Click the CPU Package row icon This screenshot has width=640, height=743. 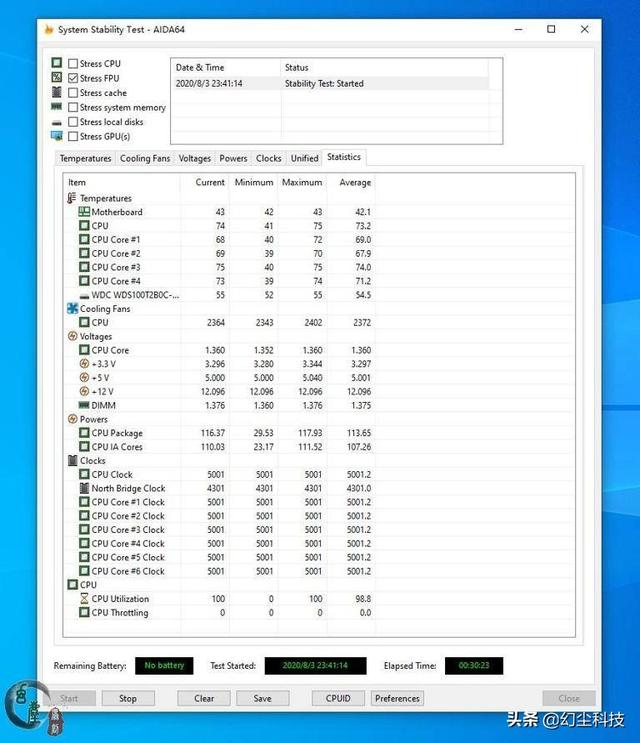click(x=84, y=433)
